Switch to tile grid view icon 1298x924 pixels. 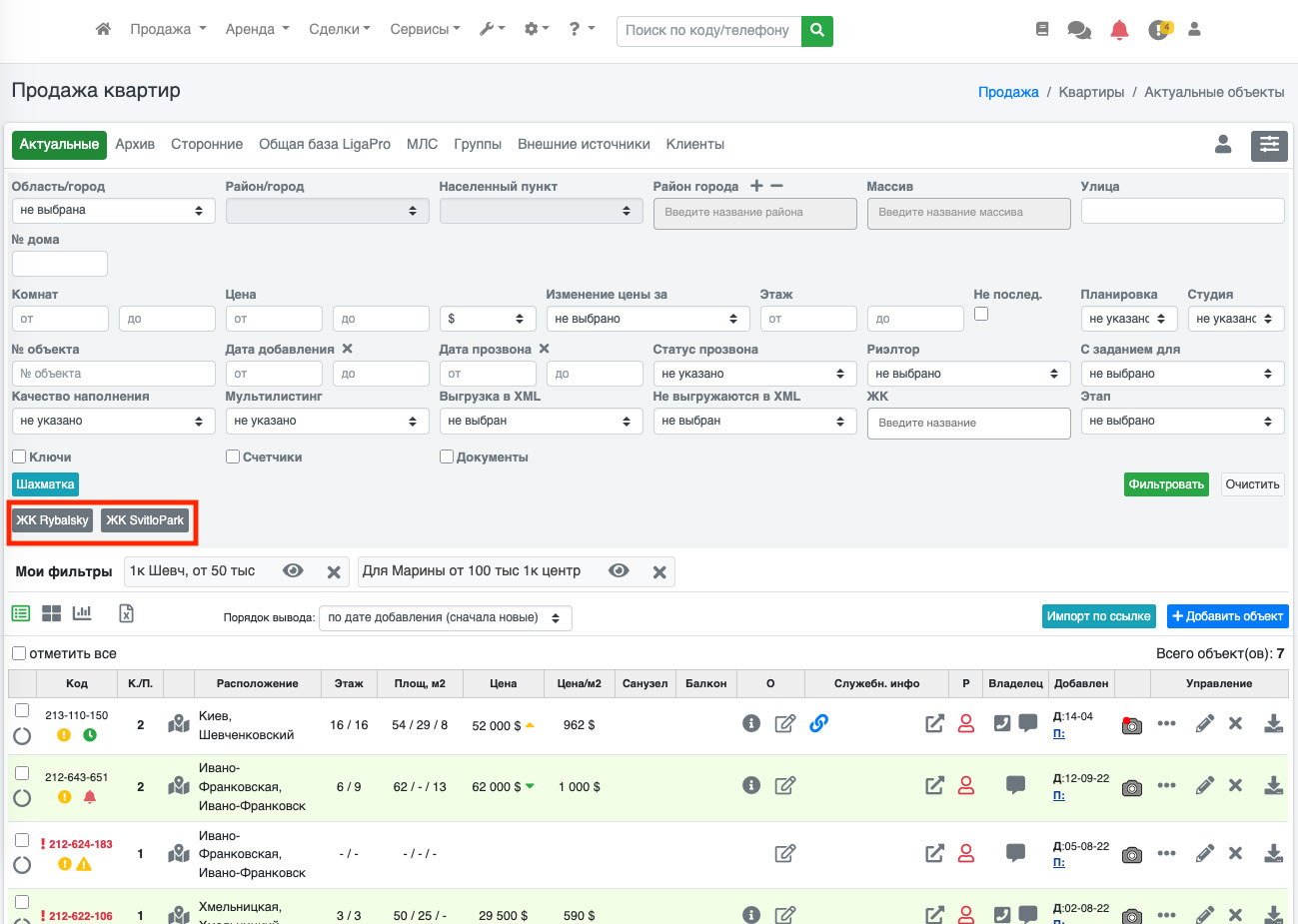click(51, 613)
